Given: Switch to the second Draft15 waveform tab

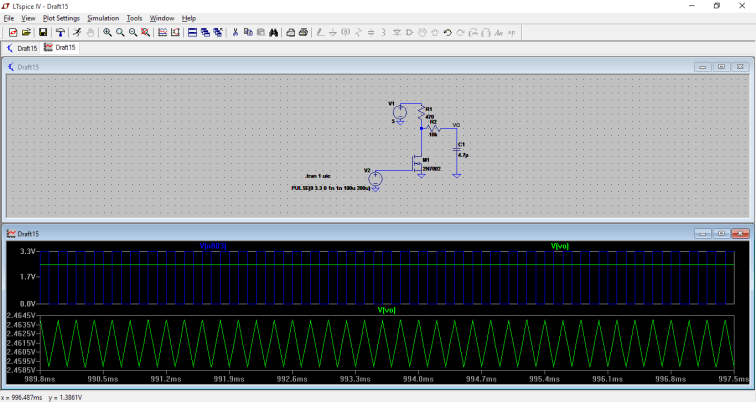Looking at the screenshot, I should (60, 47).
